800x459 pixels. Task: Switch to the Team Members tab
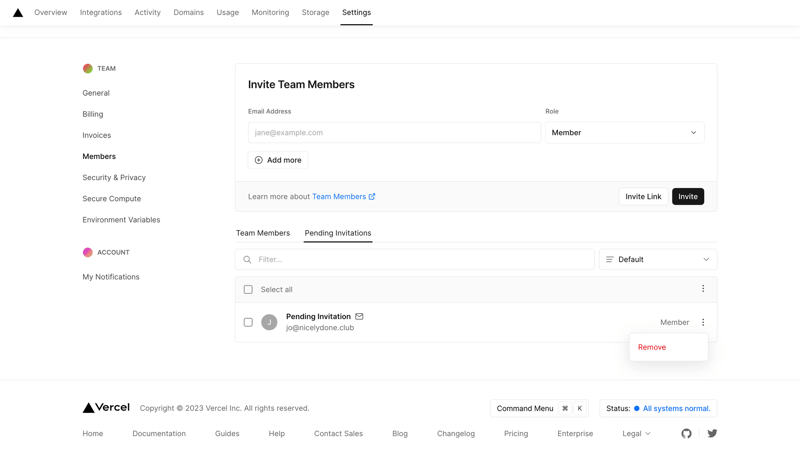263,233
